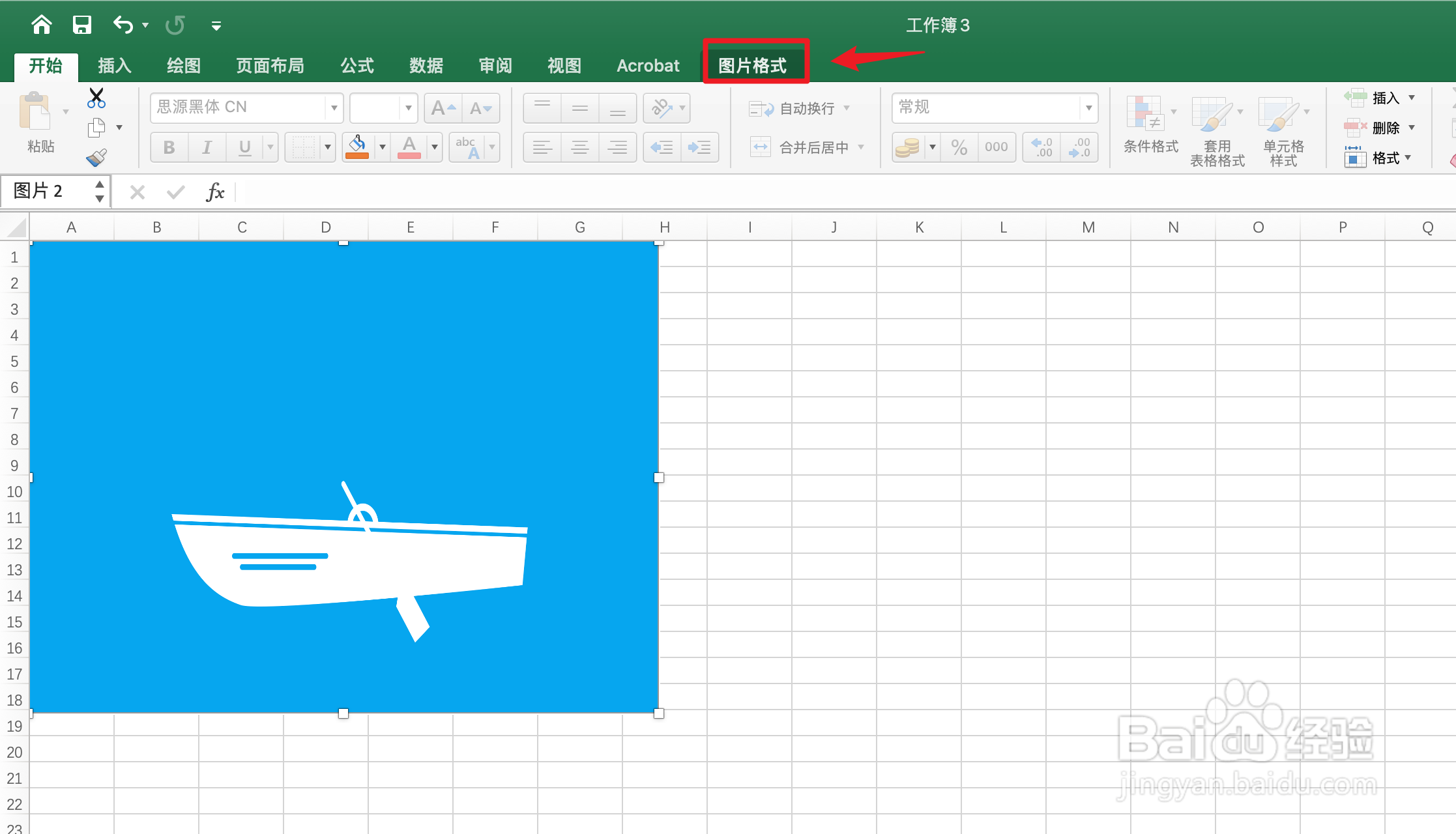Screen dimensions: 1456x834
Task: Click the Save disk icon
Action: click(81, 25)
